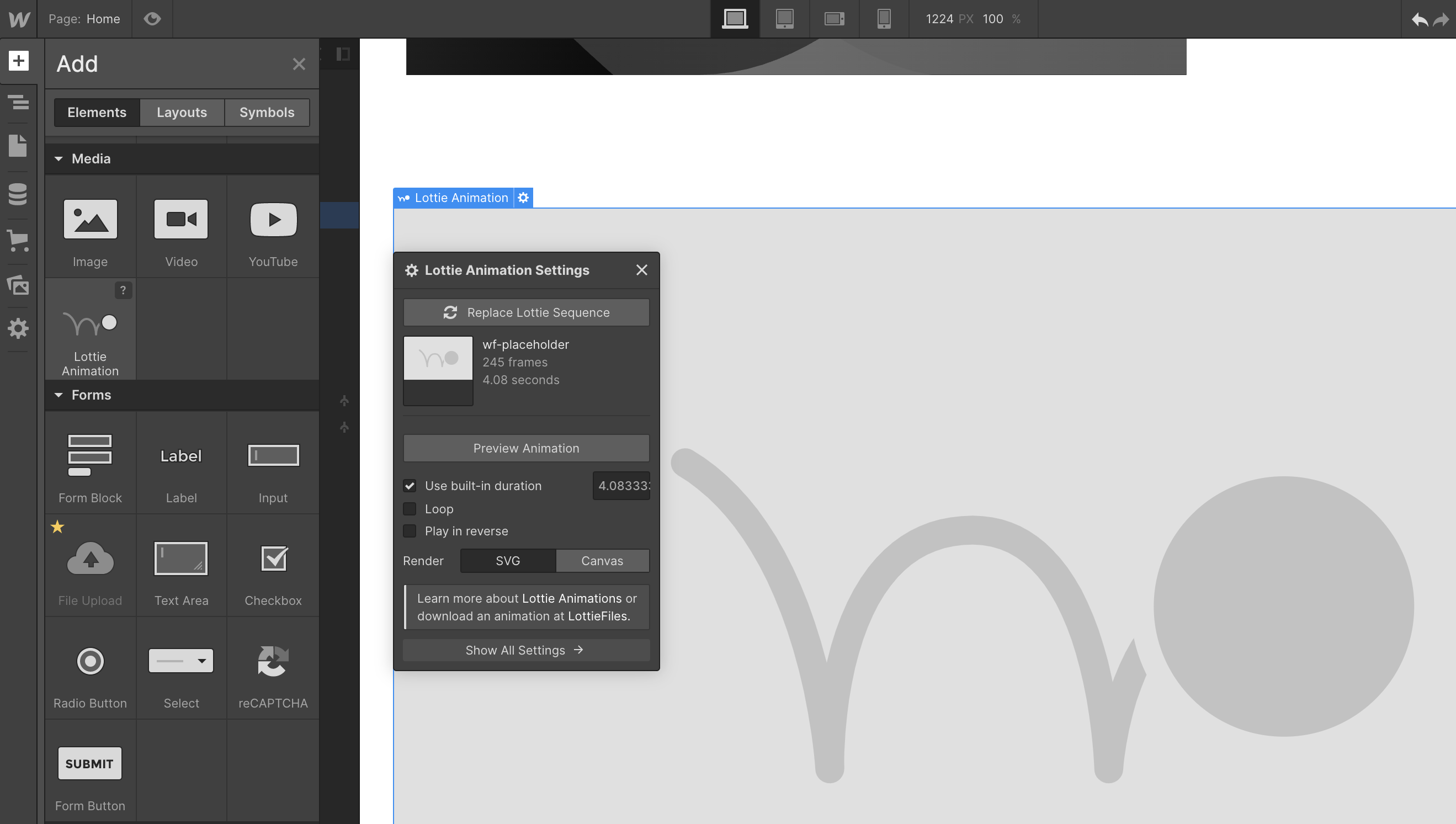This screenshot has width=1456, height=824.
Task: Click the zoom 100 percent field
Action: 993,19
